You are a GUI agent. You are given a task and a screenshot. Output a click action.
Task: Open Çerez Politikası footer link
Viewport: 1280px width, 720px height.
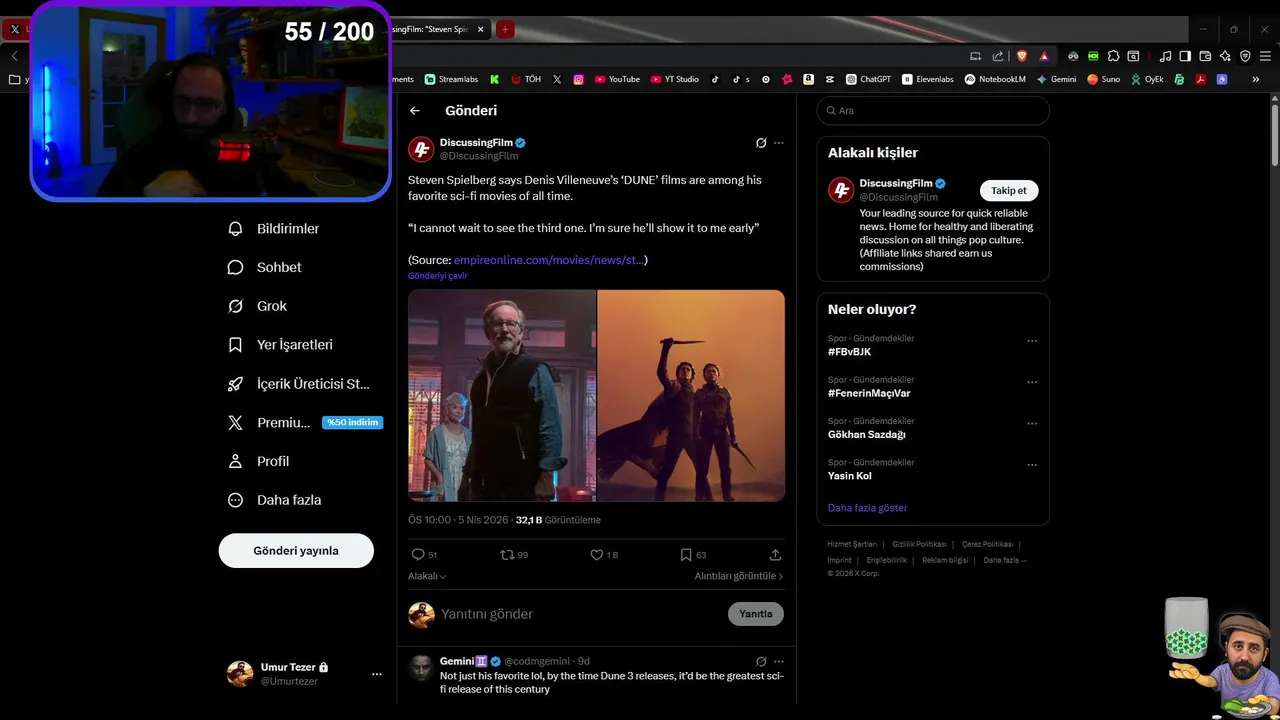(x=987, y=544)
